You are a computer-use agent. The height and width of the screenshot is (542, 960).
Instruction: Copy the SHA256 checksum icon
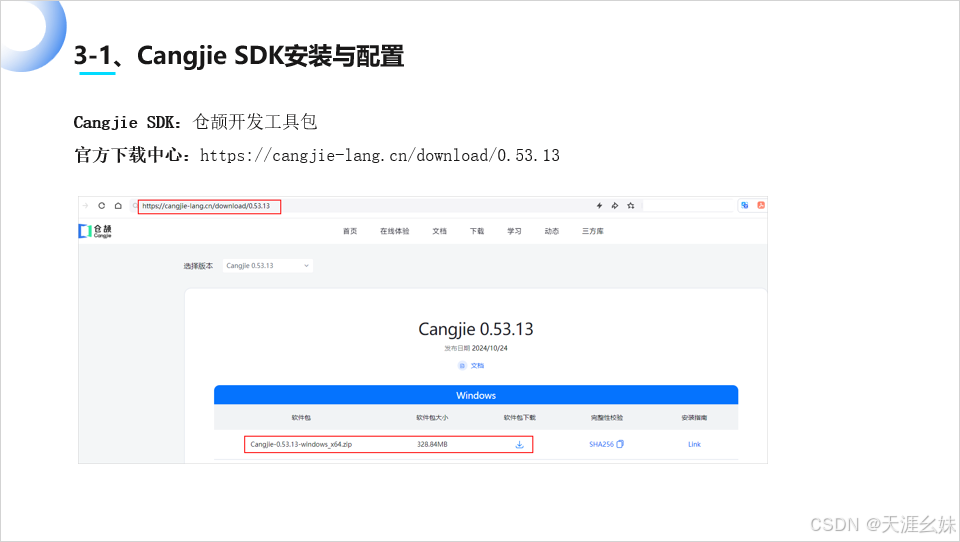[620, 444]
